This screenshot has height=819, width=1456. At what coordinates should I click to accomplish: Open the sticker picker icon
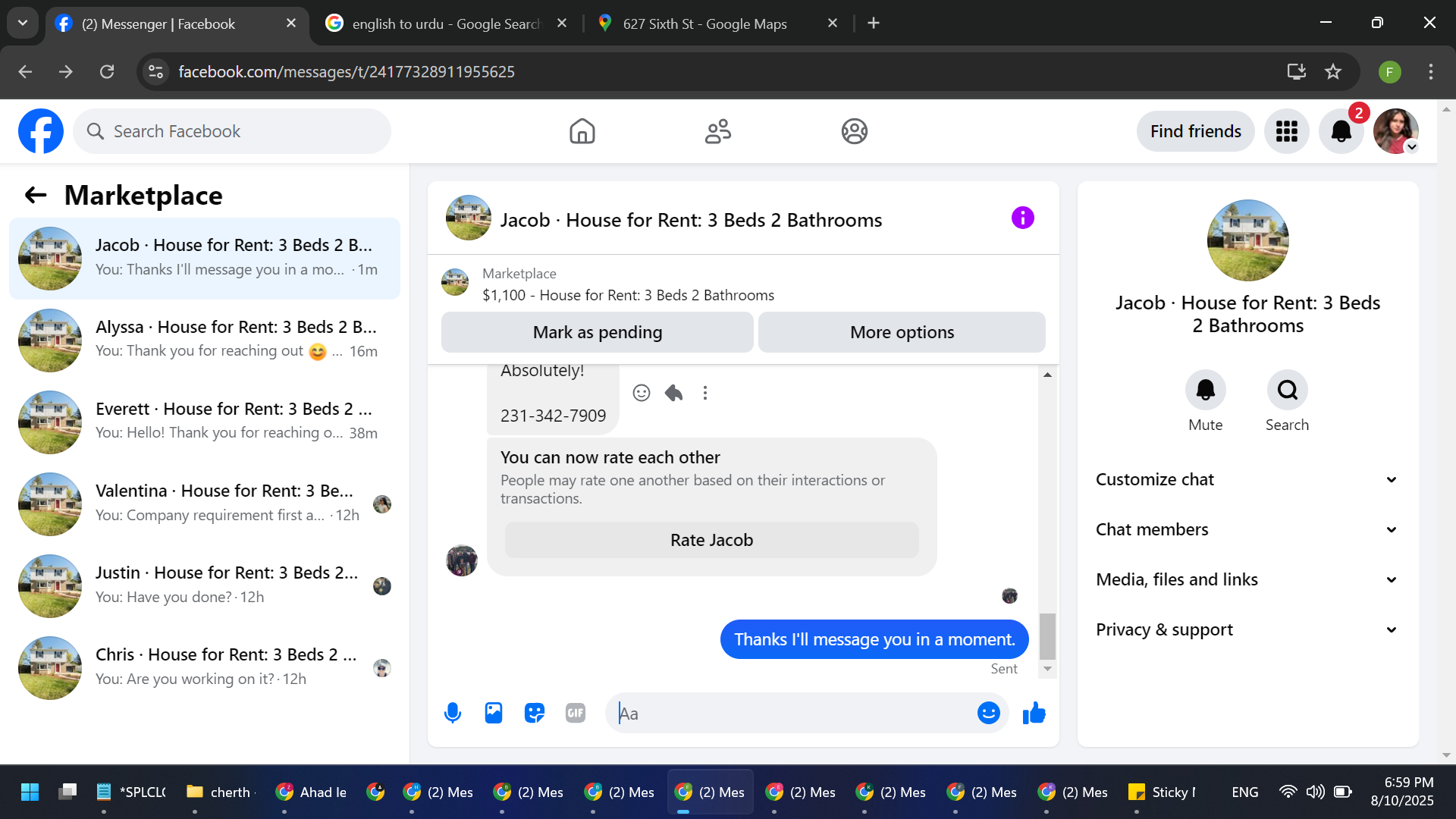click(535, 713)
